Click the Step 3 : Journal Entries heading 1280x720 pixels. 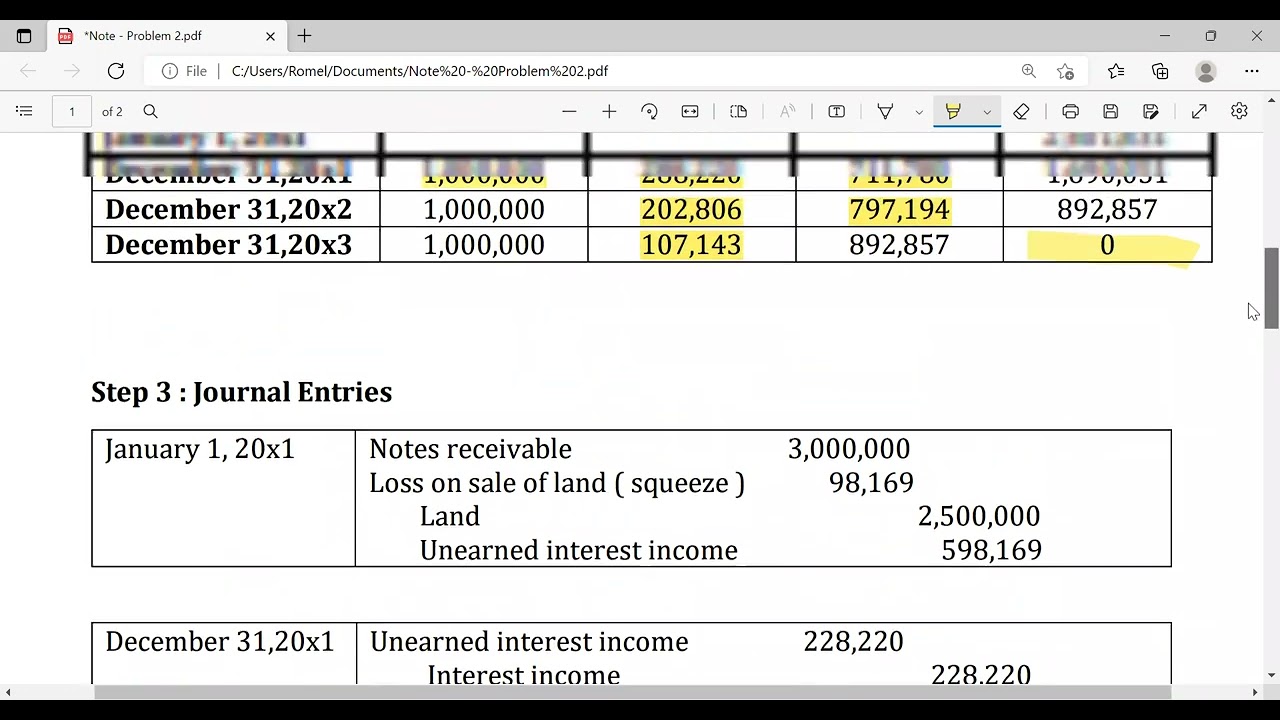click(x=241, y=392)
